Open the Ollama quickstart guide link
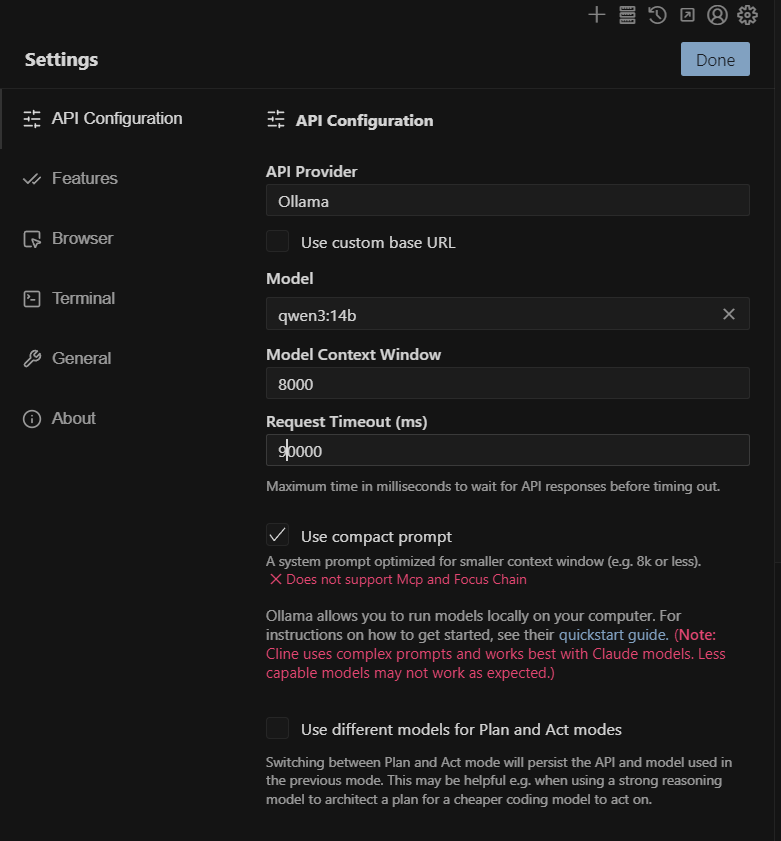This screenshot has height=841, width=781. click(612, 635)
